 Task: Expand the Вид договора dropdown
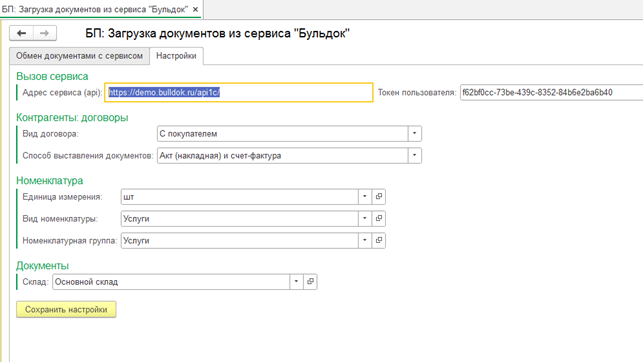(415, 134)
